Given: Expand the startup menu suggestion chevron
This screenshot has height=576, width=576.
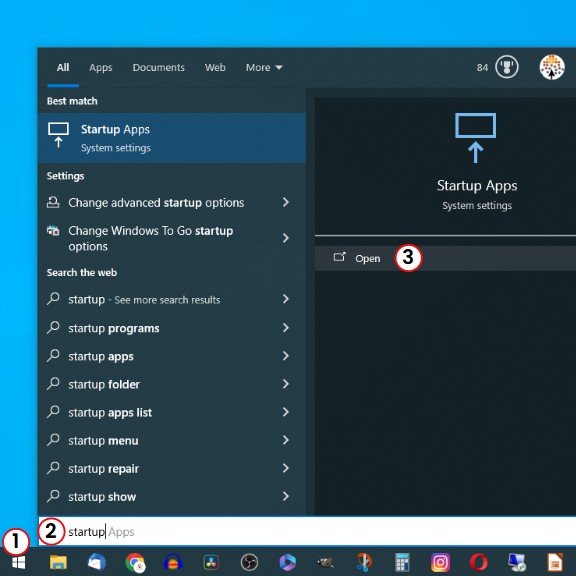Looking at the screenshot, I should (x=286, y=440).
